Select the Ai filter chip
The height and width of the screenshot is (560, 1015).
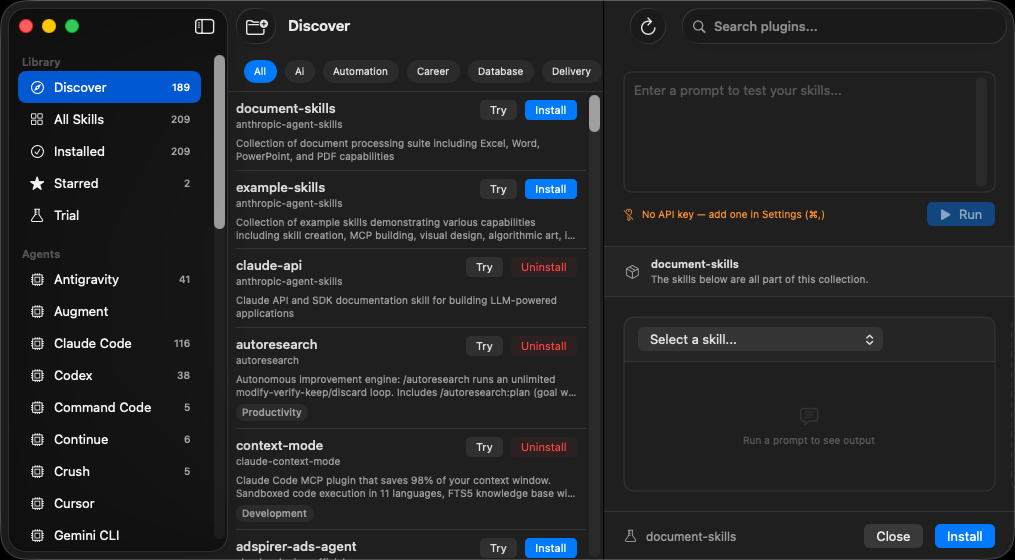298,71
